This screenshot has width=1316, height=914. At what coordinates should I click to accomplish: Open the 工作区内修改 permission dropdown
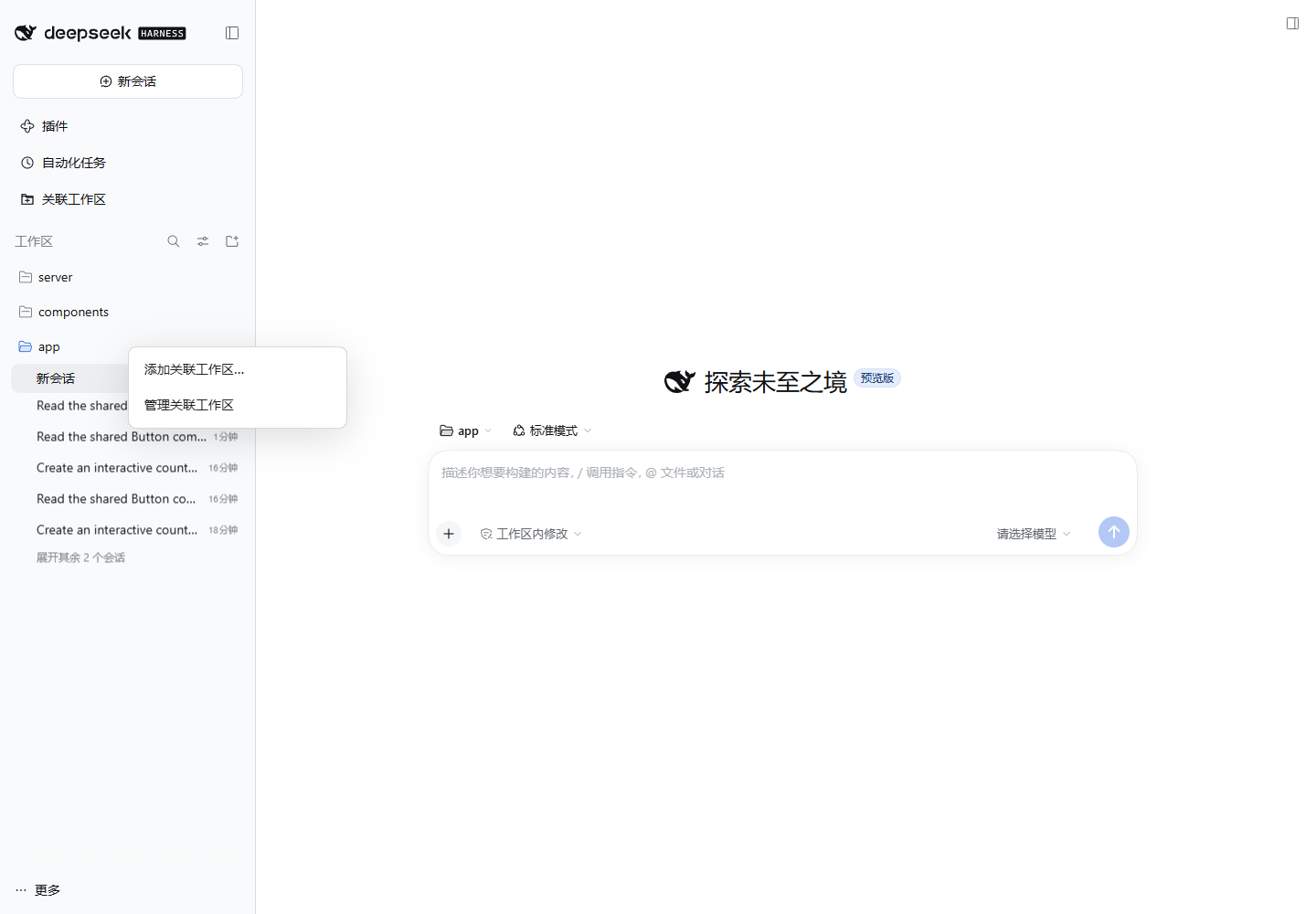tap(531, 534)
